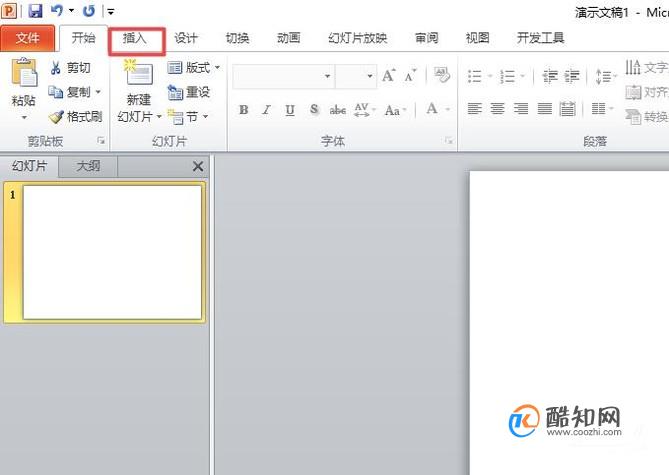Toggle underline formatting U
The image size is (669, 475).
click(x=290, y=110)
